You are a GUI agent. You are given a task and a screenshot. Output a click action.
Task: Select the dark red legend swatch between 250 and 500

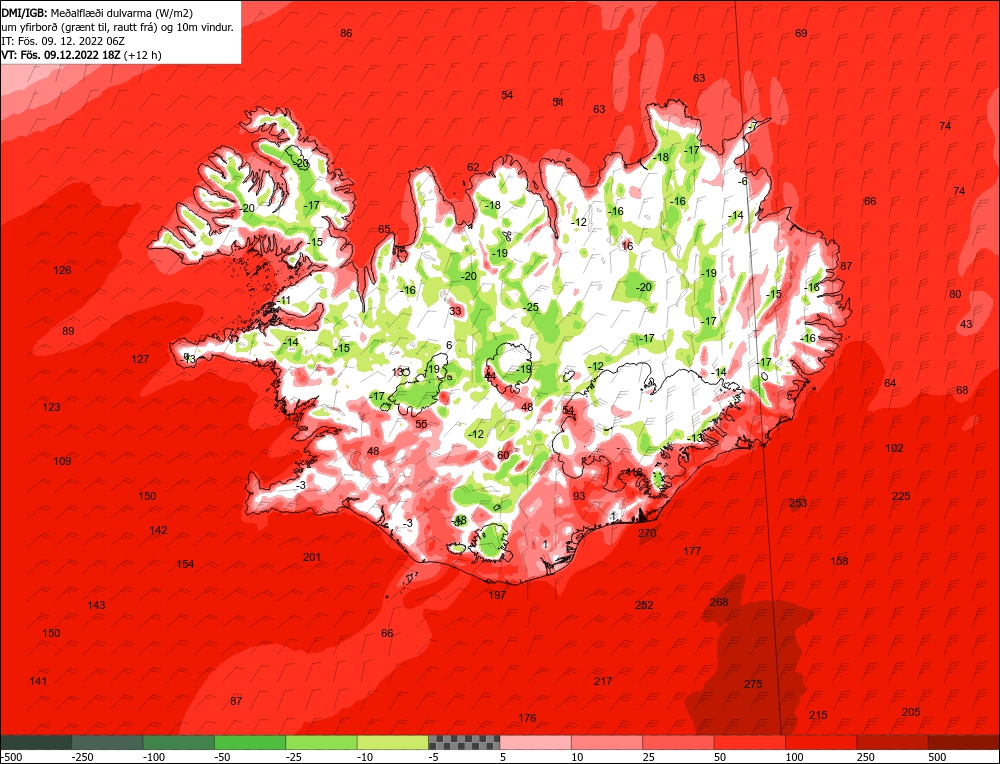click(893, 742)
